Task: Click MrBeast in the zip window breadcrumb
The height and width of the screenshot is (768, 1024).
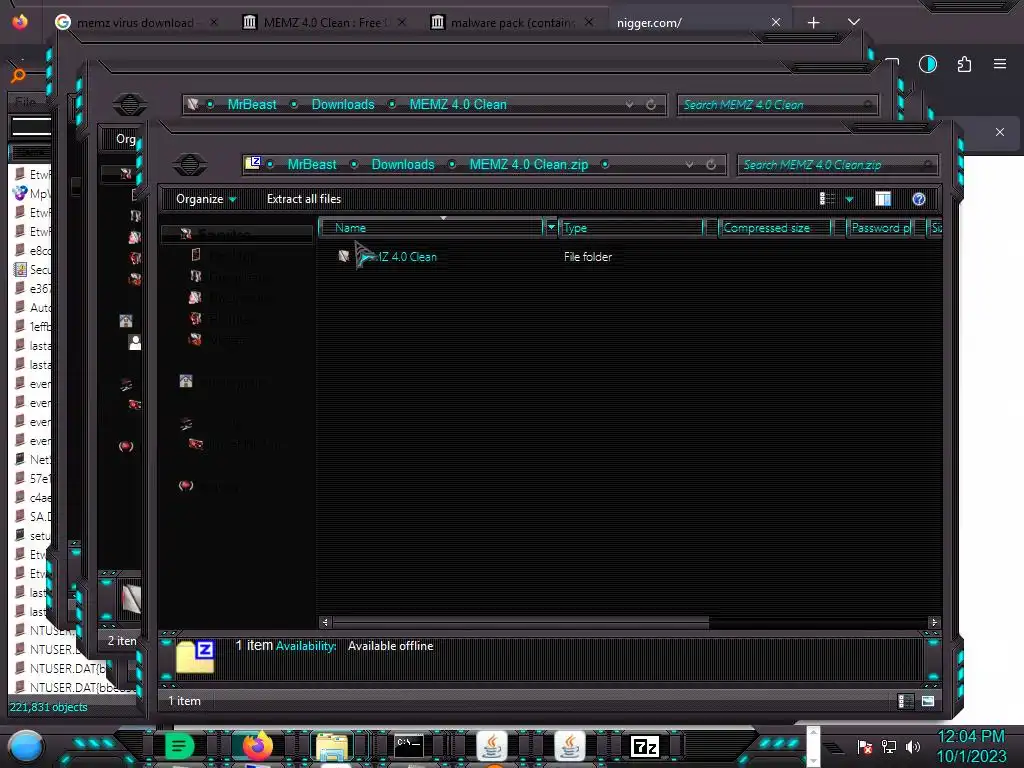Action: click(312, 165)
